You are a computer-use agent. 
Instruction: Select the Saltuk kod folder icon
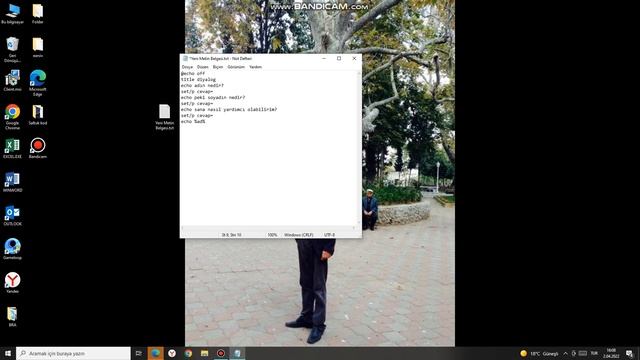pos(38,114)
